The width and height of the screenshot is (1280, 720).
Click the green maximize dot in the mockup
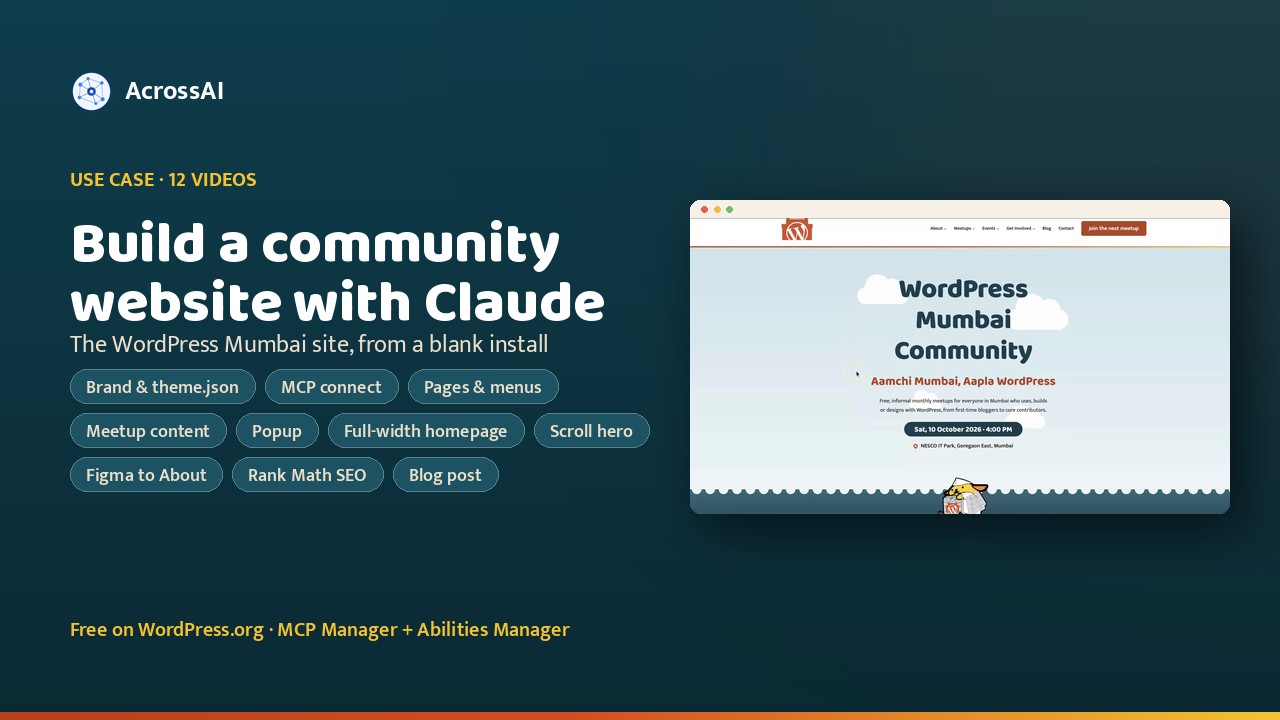730,209
